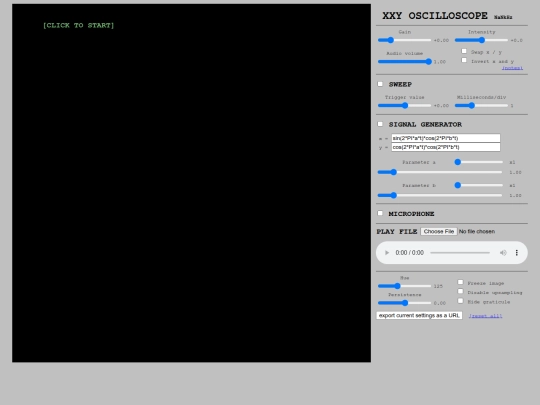The height and width of the screenshot is (405, 540).
Task: Open the audio player more options menu
Action: coord(517,252)
